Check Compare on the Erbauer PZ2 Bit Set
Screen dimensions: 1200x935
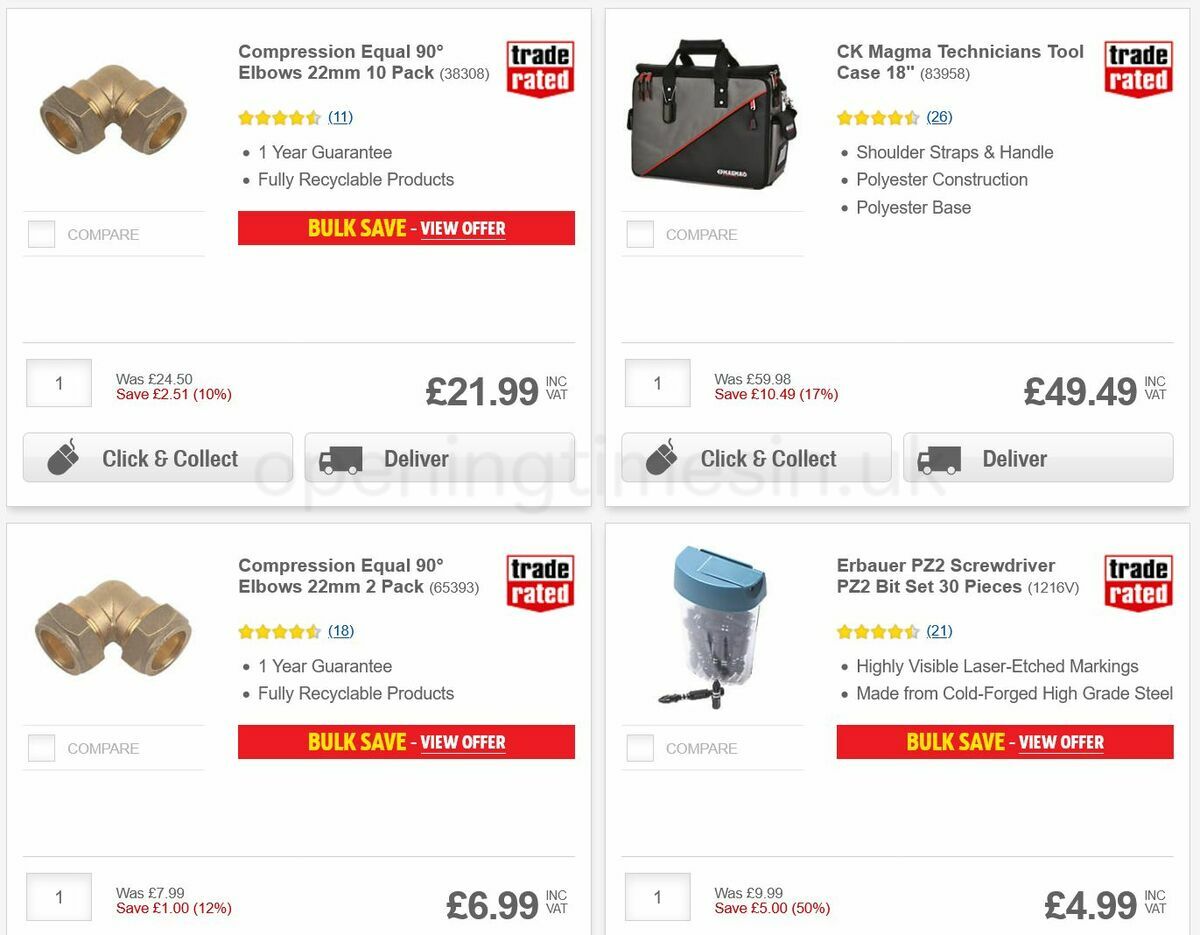[x=639, y=747]
